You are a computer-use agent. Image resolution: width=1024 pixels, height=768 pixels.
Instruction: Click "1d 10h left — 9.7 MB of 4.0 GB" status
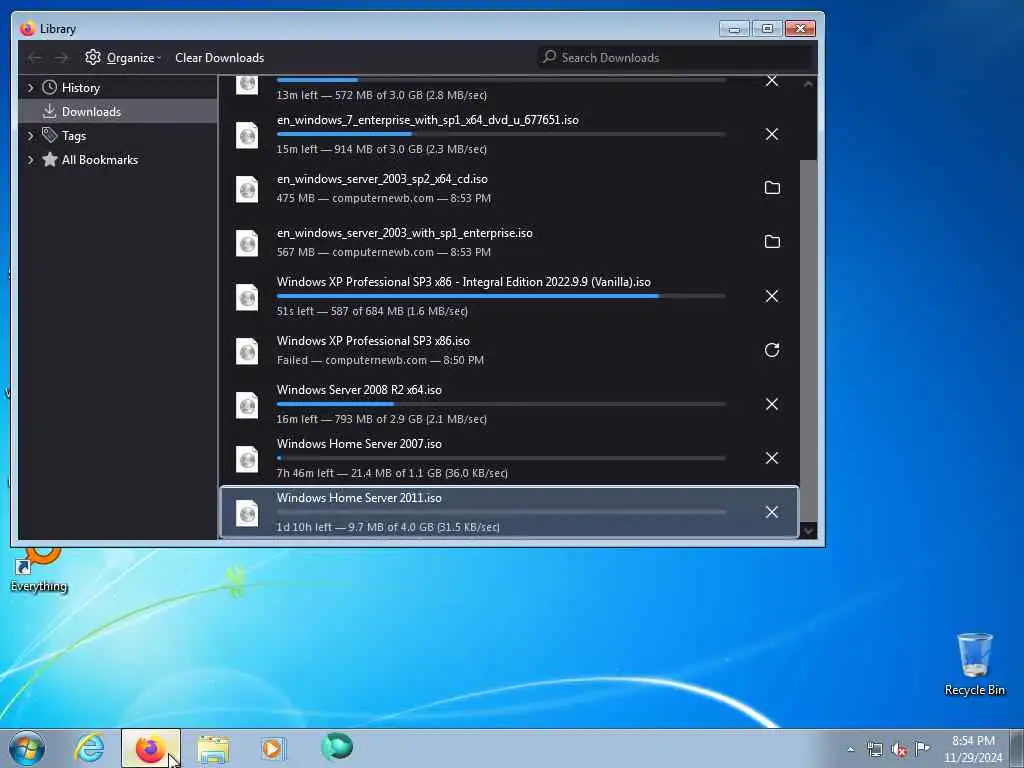pos(388,527)
